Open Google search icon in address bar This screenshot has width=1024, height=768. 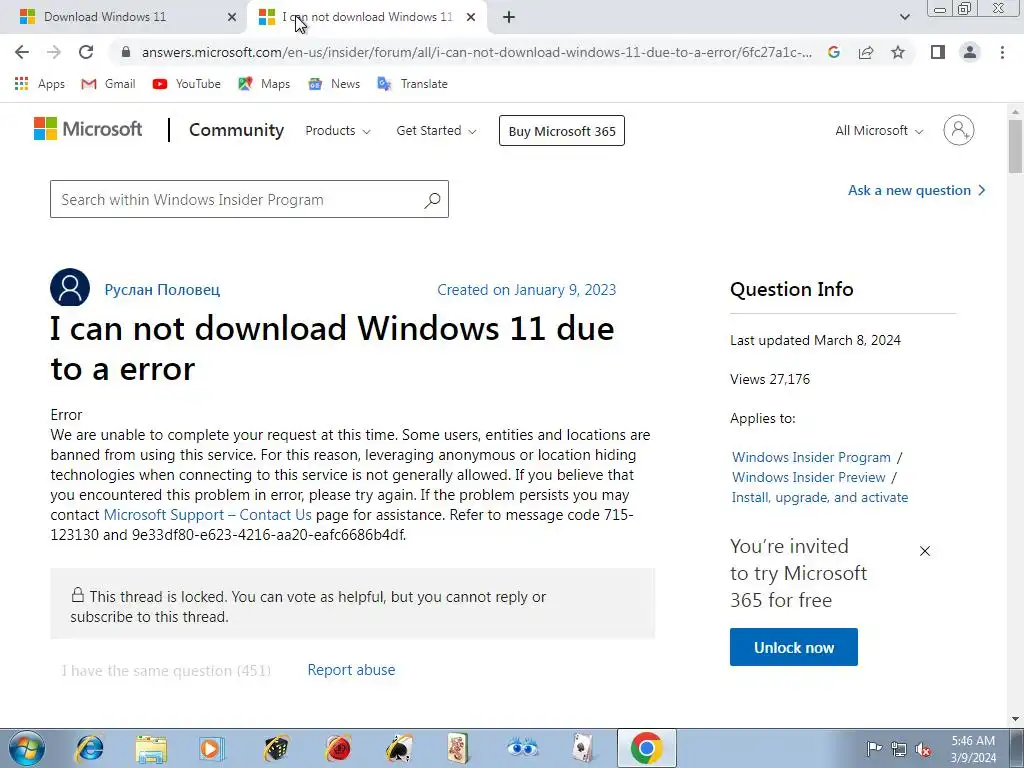pos(833,52)
